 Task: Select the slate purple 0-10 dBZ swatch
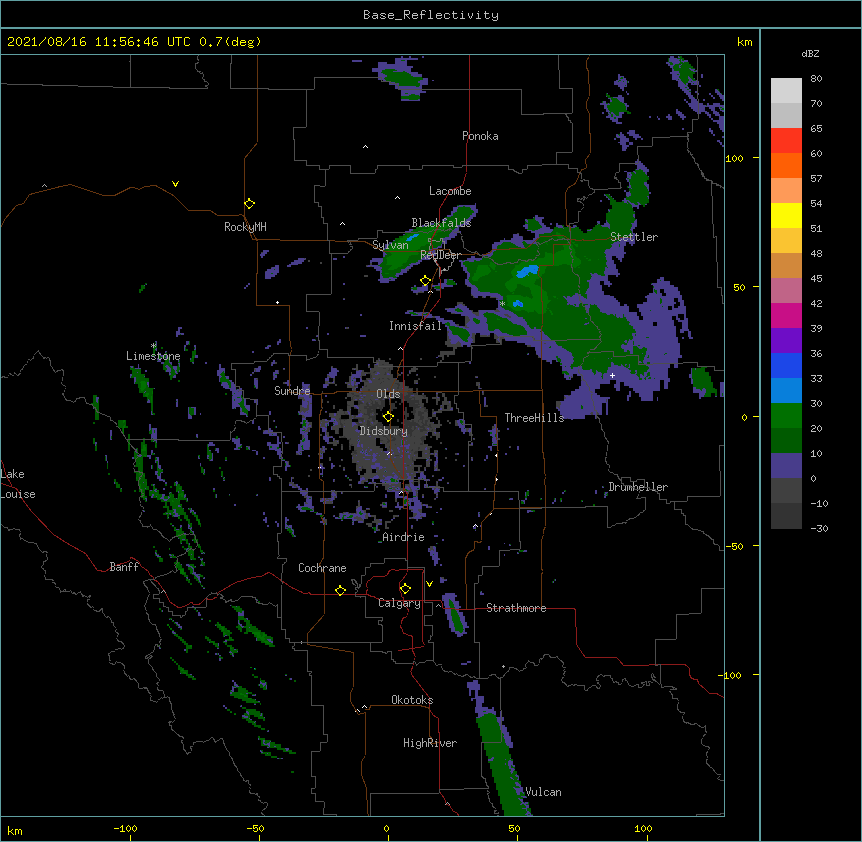click(x=786, y=466)
